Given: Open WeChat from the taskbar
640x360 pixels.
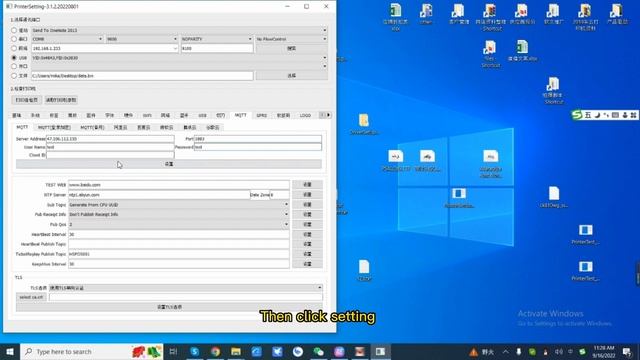Looking at the screenshot, I should point(318,351).
